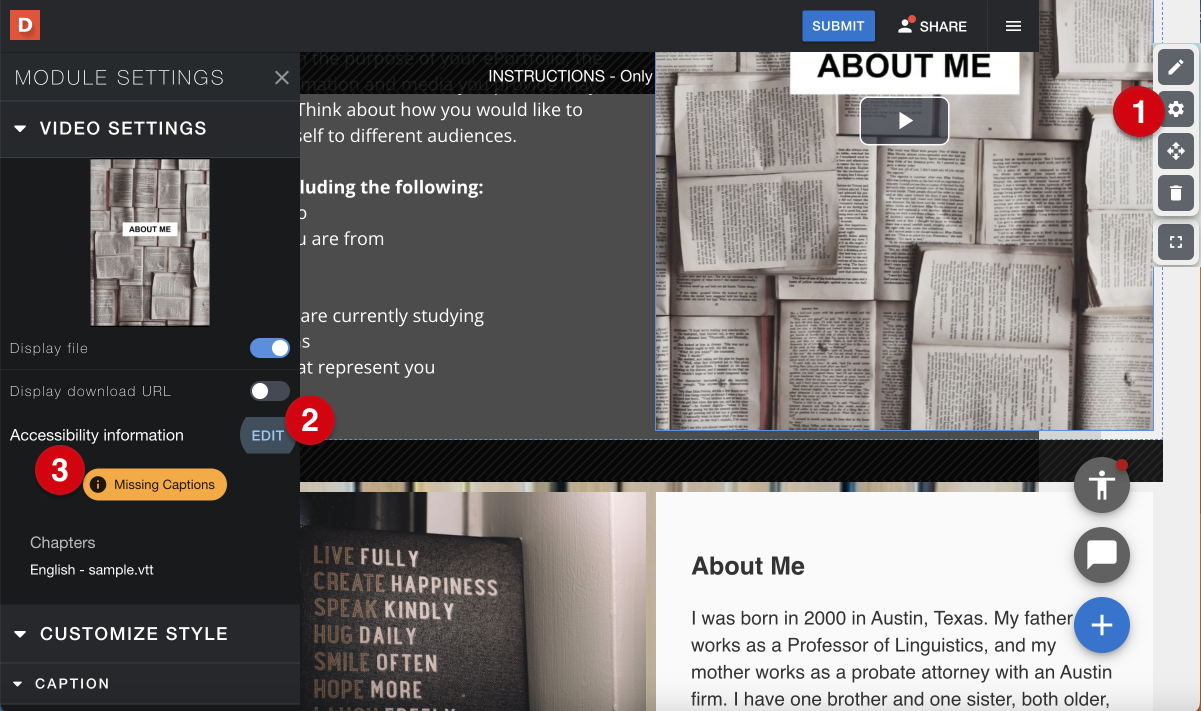Click the trash delete module icon
1201x711 pixels.
1176,193
